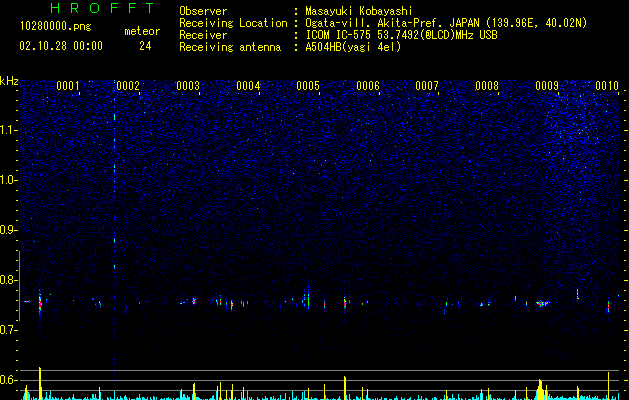The width and height of the screenshot is (629, 400).
Task: Click the HROFFT title text
Action: pos(103,8)
